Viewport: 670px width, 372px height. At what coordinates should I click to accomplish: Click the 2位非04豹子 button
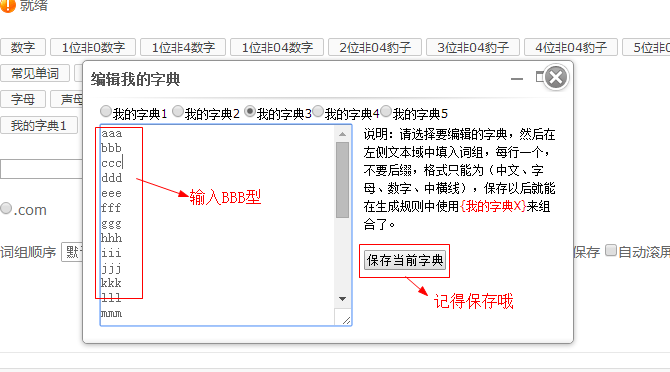375,47
